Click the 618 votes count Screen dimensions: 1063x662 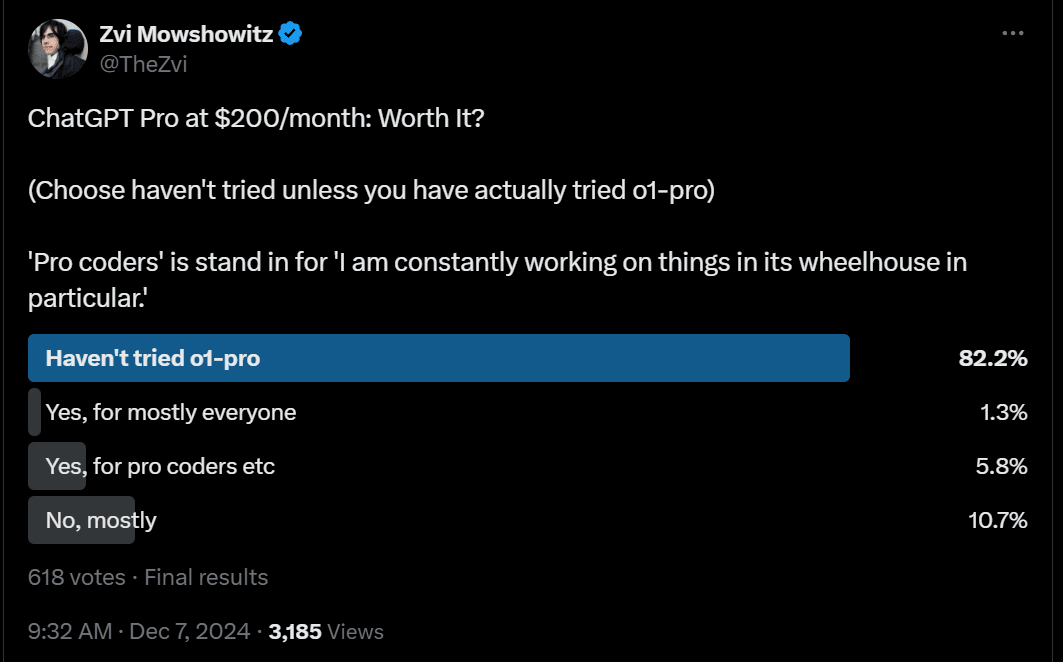(77, 577)
